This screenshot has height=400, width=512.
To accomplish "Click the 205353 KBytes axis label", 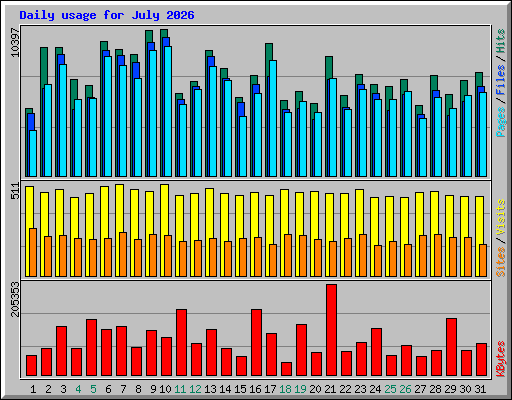I will [x=15, y=299].
